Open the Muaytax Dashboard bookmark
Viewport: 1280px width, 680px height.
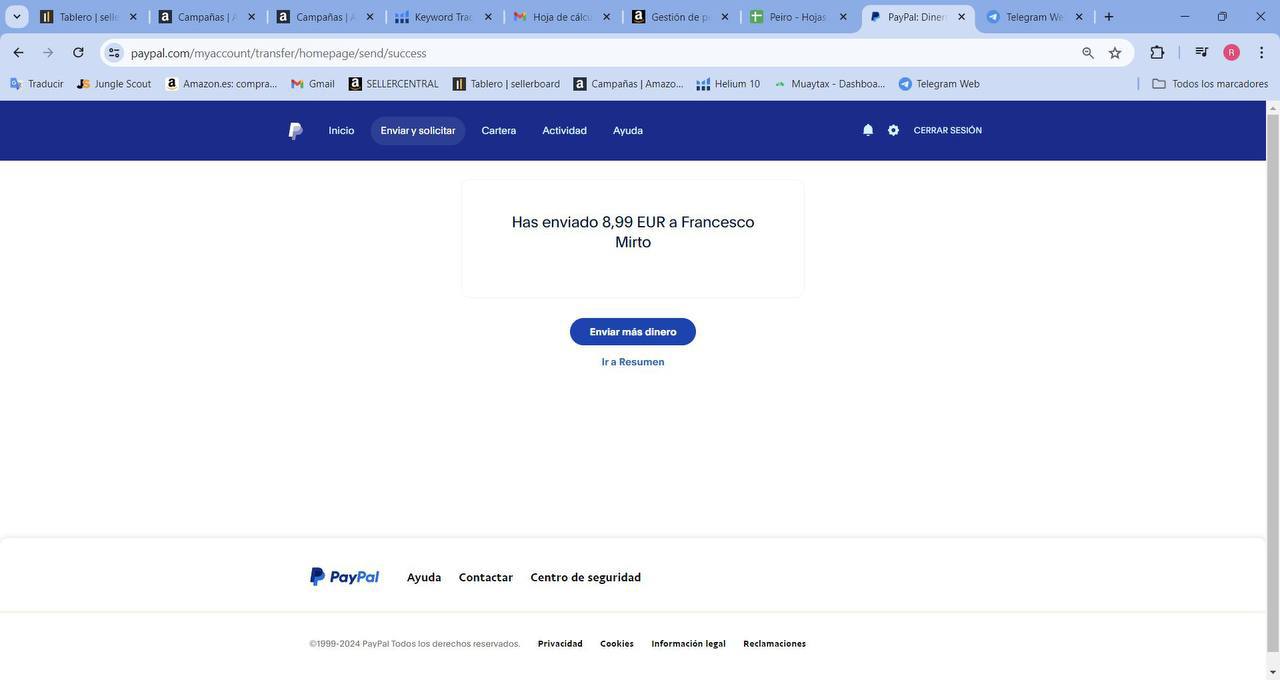[829, 84]
